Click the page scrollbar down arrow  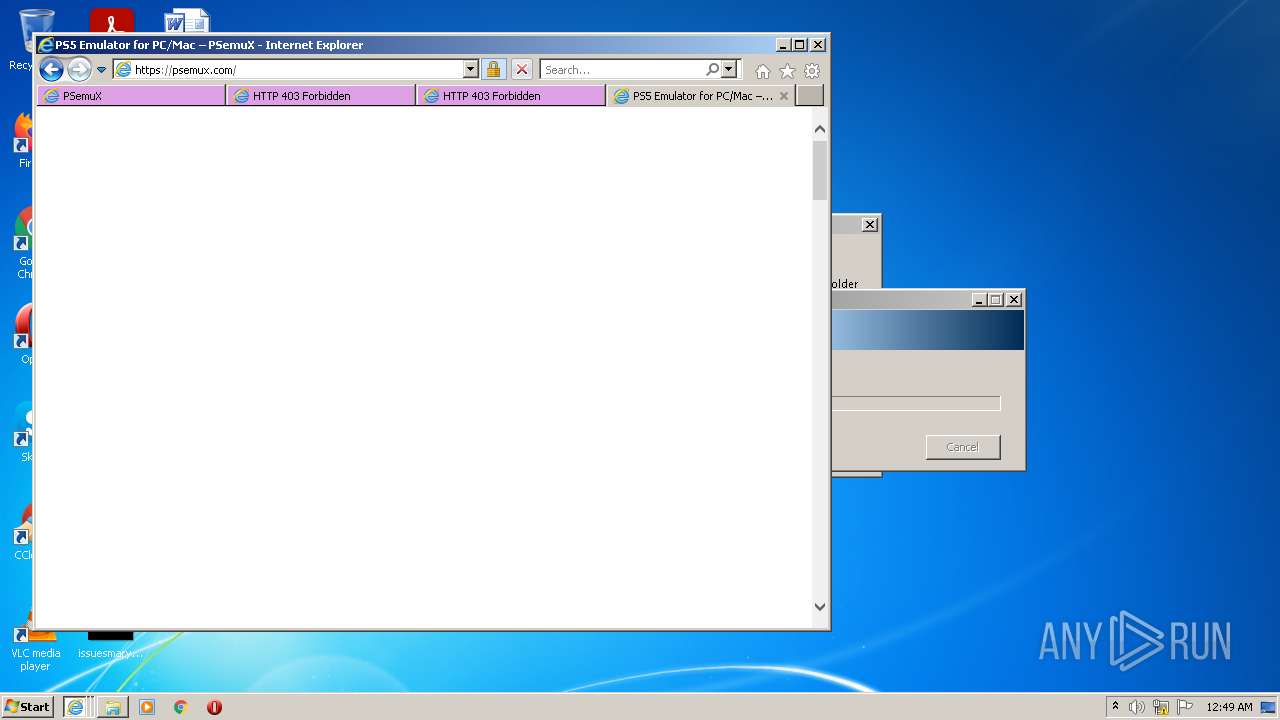[x=820, y=606]
